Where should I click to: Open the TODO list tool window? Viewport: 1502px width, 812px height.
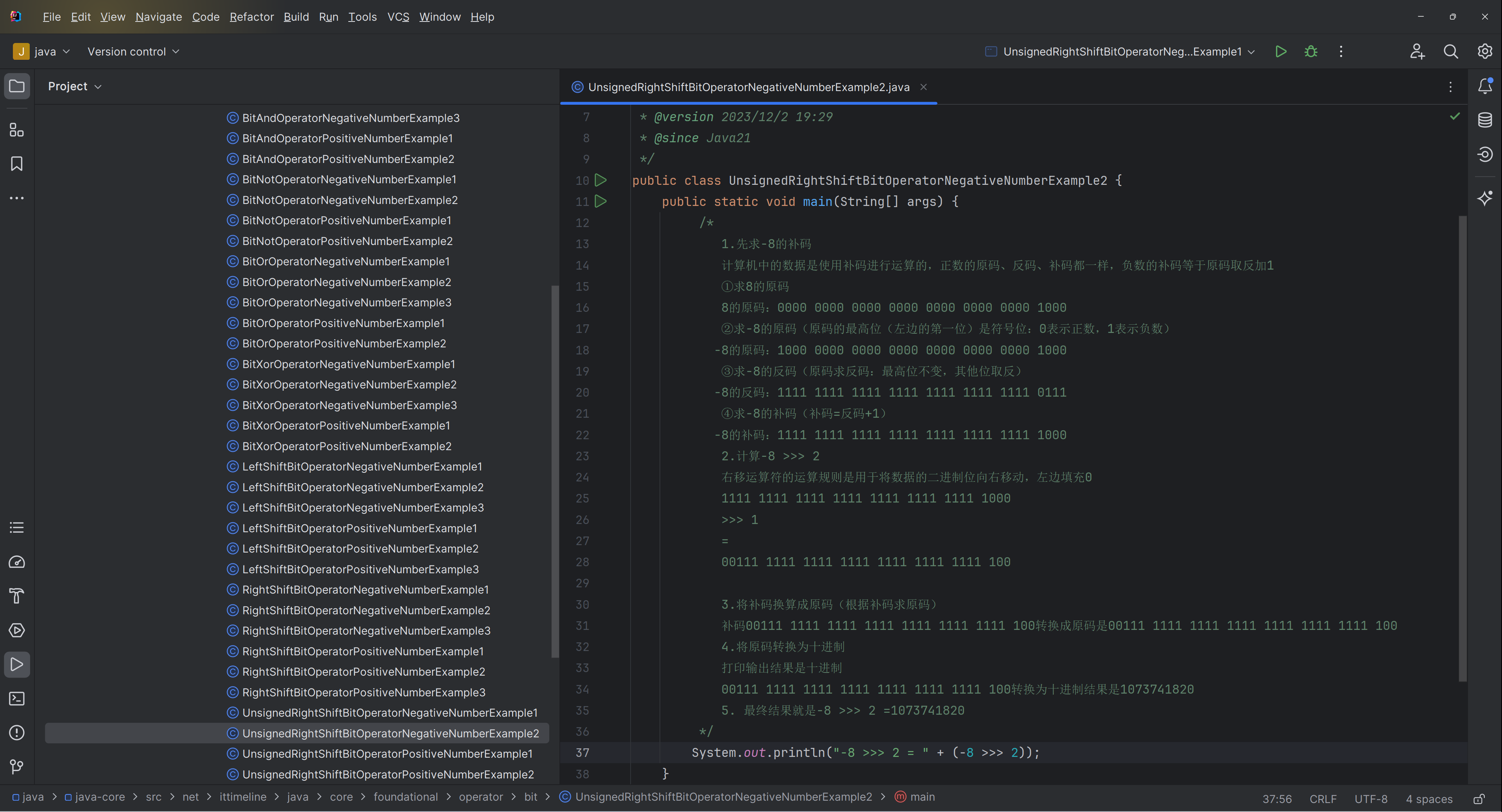click(x=17, y=528)
